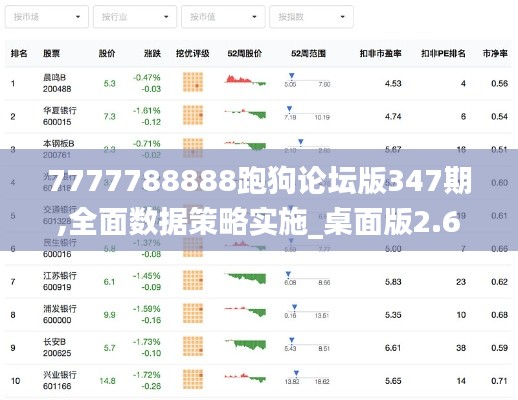Sort by the 52周股价 column header
The width and height of the screenshot is (518, 400).
[245, 53]
